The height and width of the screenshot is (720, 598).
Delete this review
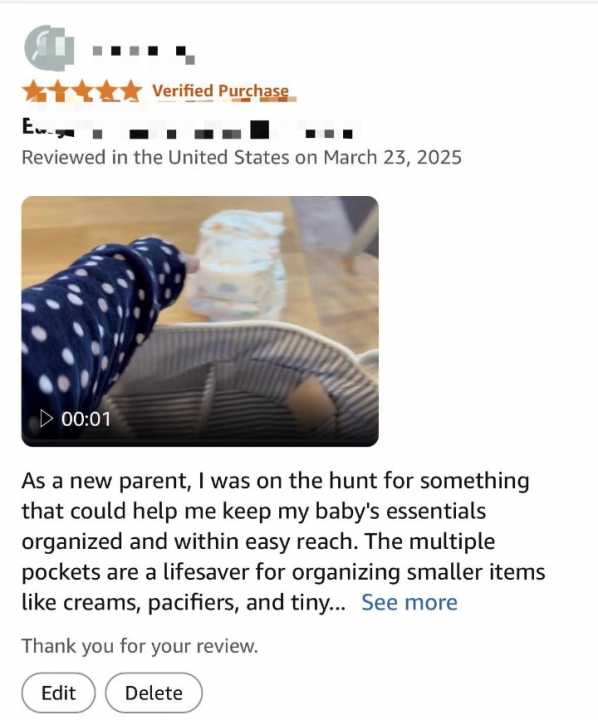point(153,692)
